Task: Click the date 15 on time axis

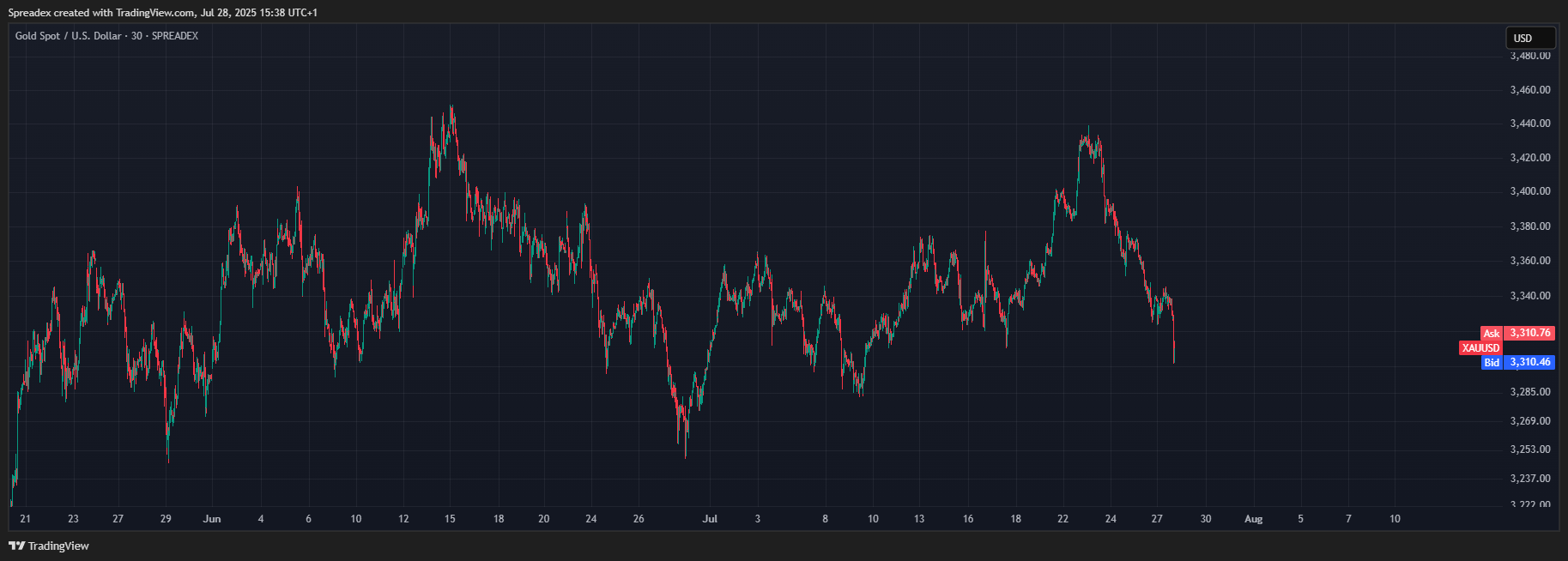Action: tap(450, 519)
